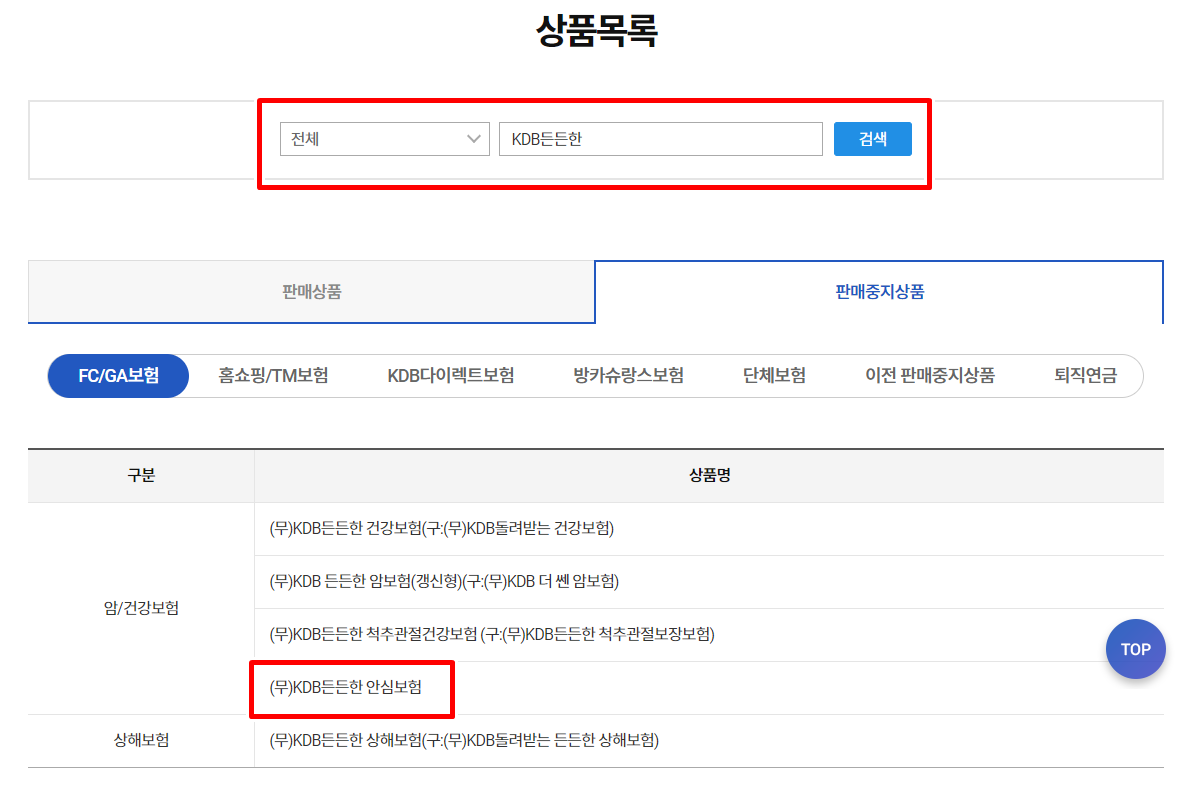
Task: Click the 검색 search button
Action: click(873, 139)
